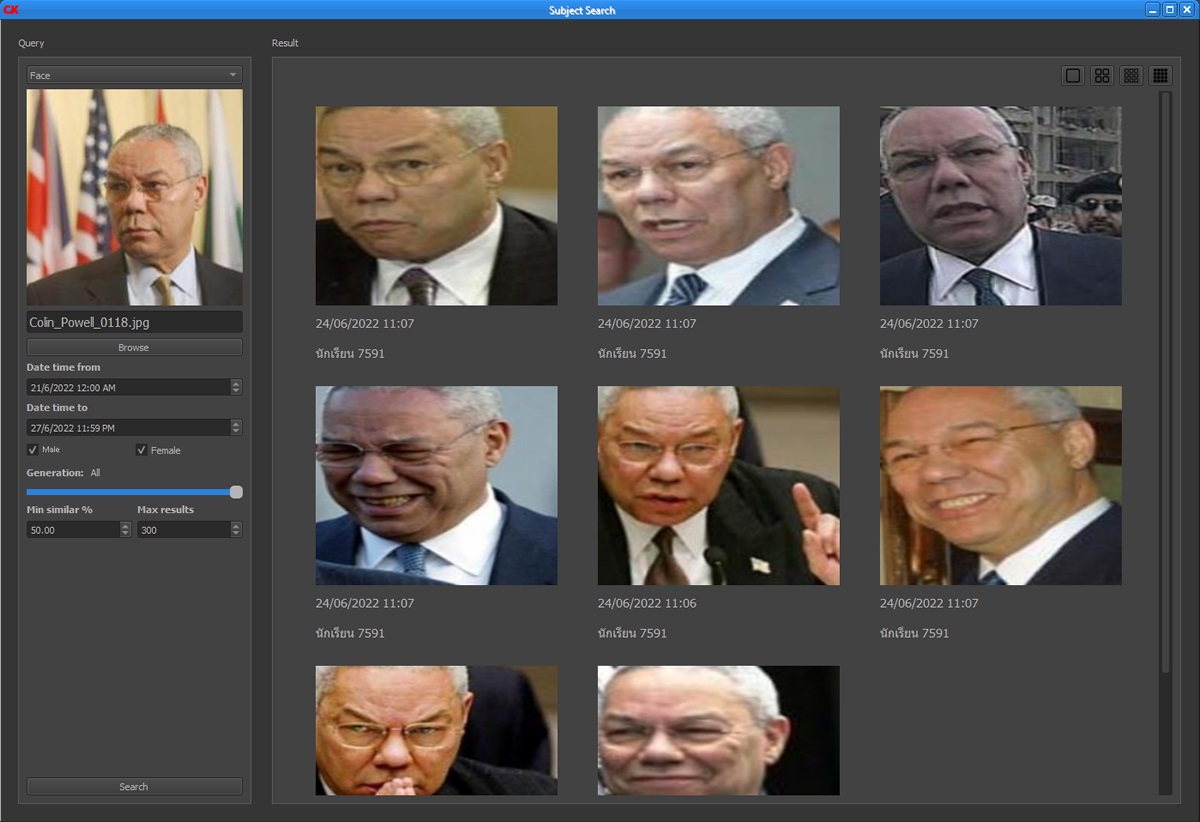Screen dimensions: 1200x822
Task: Click นักเรียน 7591 label under beret-soldier photo
Action: click(x=914, y=353)
